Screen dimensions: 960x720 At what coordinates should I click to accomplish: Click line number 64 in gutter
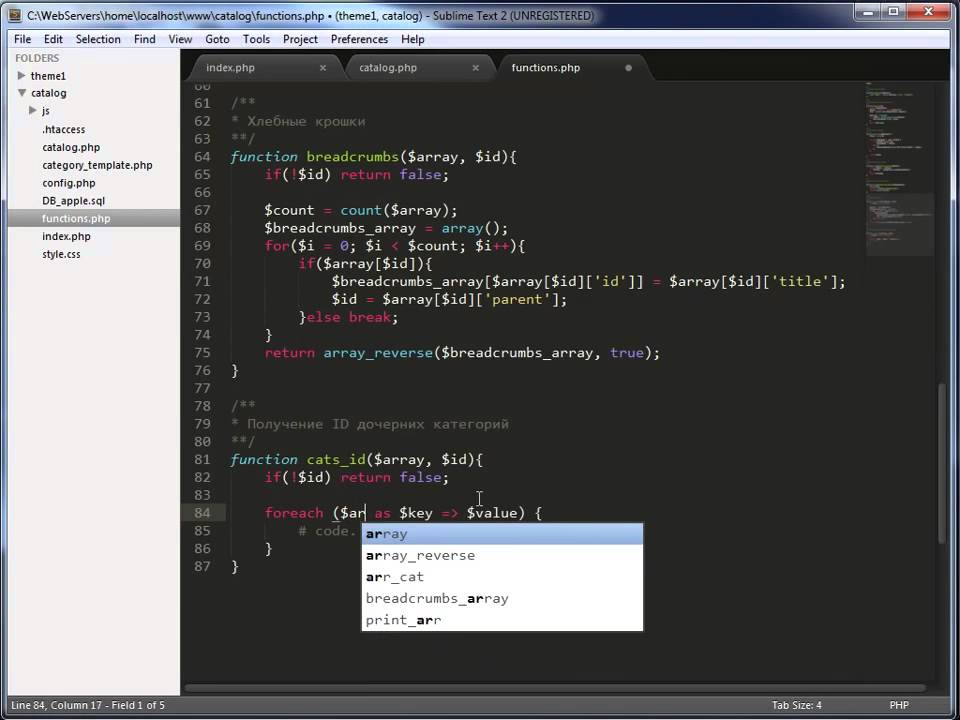tap(202, 157)
